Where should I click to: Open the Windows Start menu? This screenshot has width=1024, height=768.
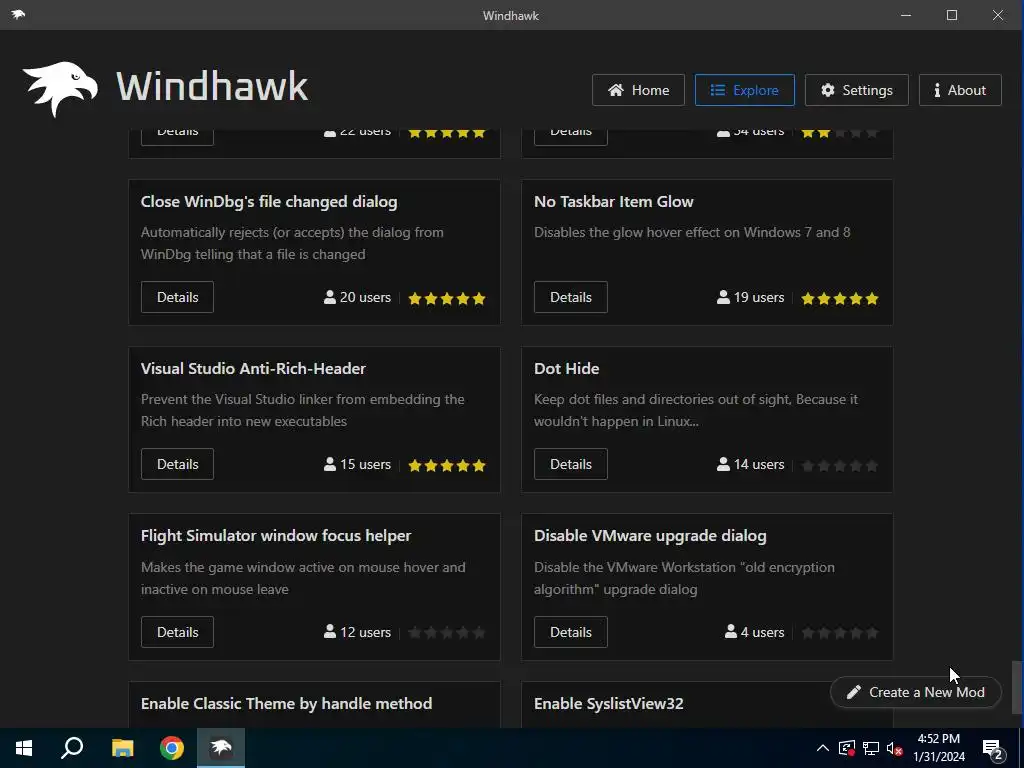(x=24, y=748)
